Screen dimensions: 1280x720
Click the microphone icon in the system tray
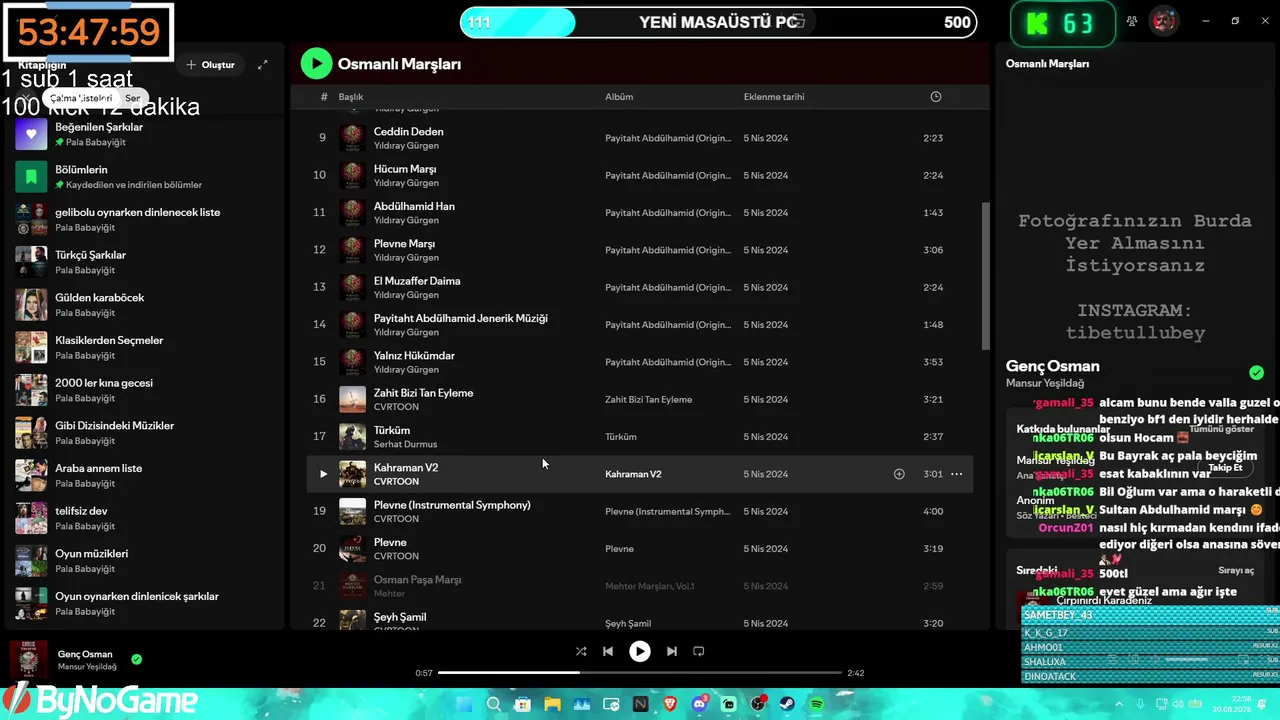pos(1141,705)
